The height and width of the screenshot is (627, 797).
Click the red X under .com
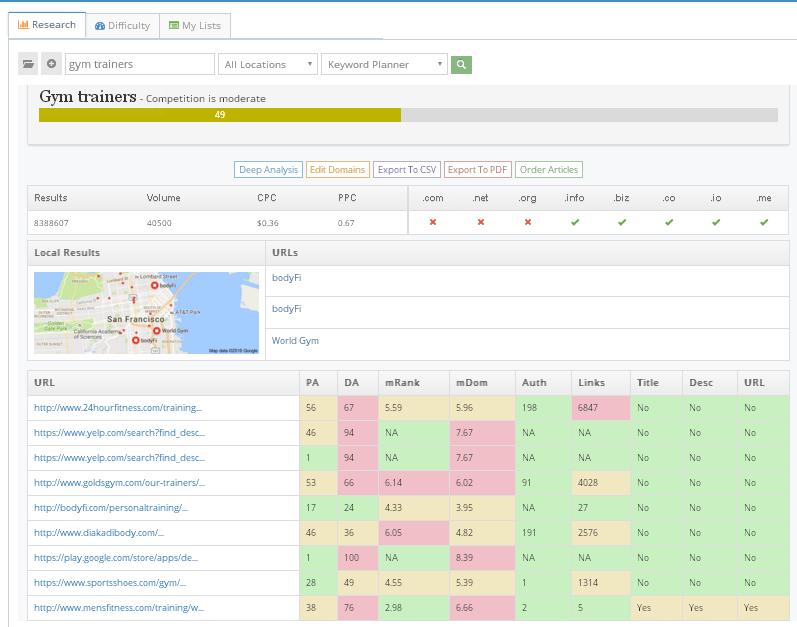tap(432, 222)
